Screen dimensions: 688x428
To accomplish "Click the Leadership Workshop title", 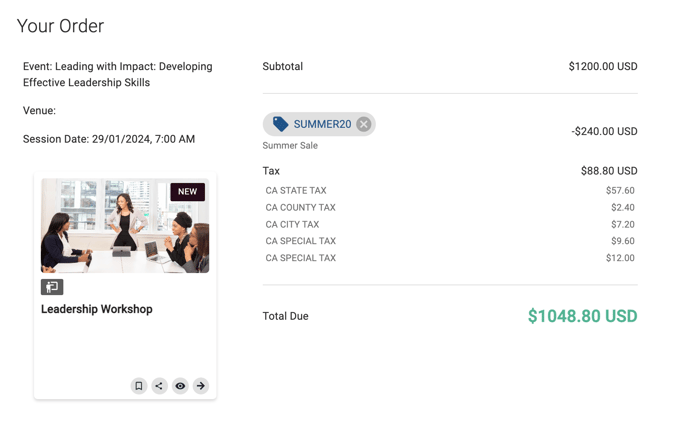I will coord(97,309).
